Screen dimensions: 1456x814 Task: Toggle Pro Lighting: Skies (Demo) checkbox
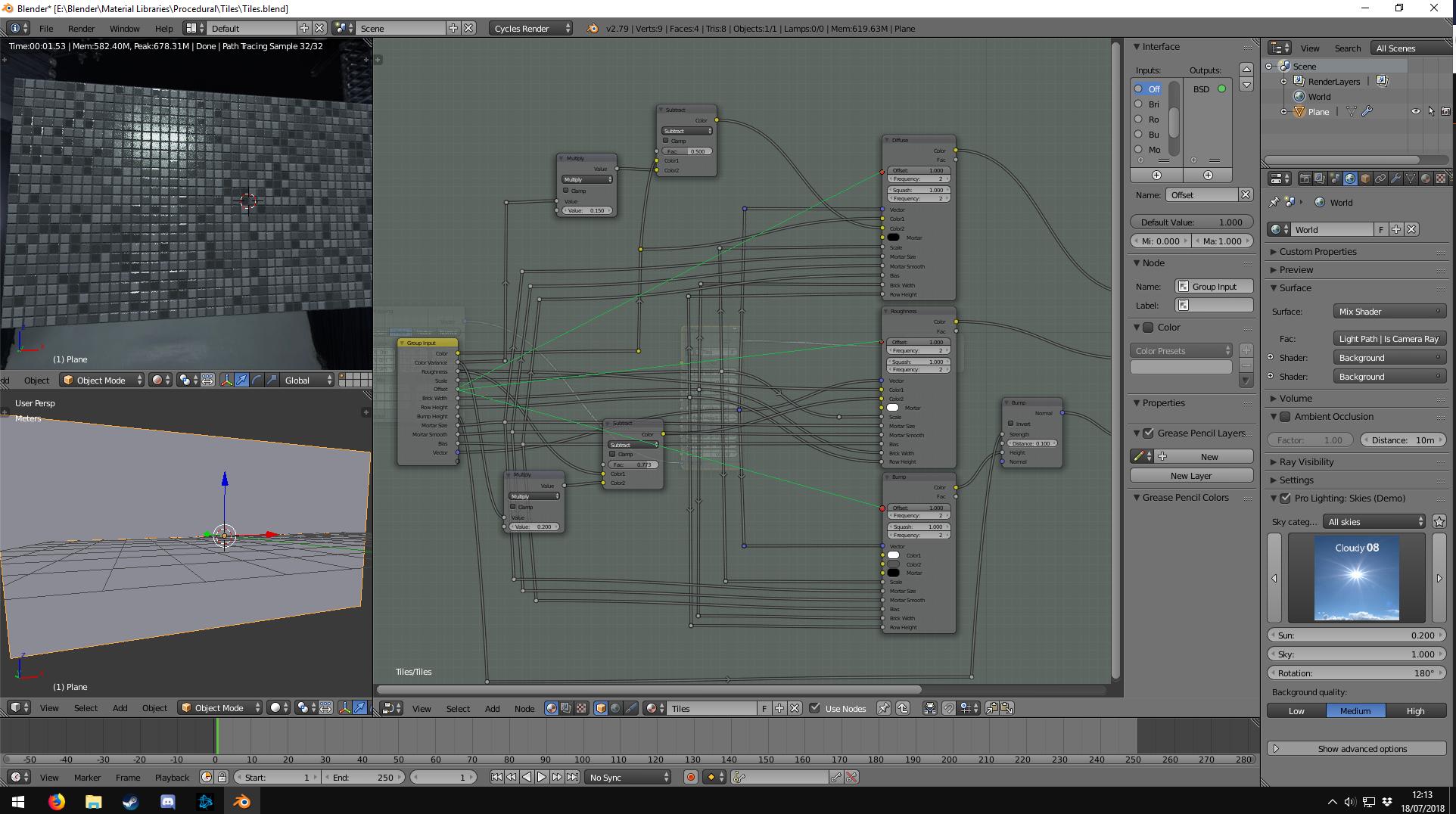pyautogui.click(x=1285, y=499)
